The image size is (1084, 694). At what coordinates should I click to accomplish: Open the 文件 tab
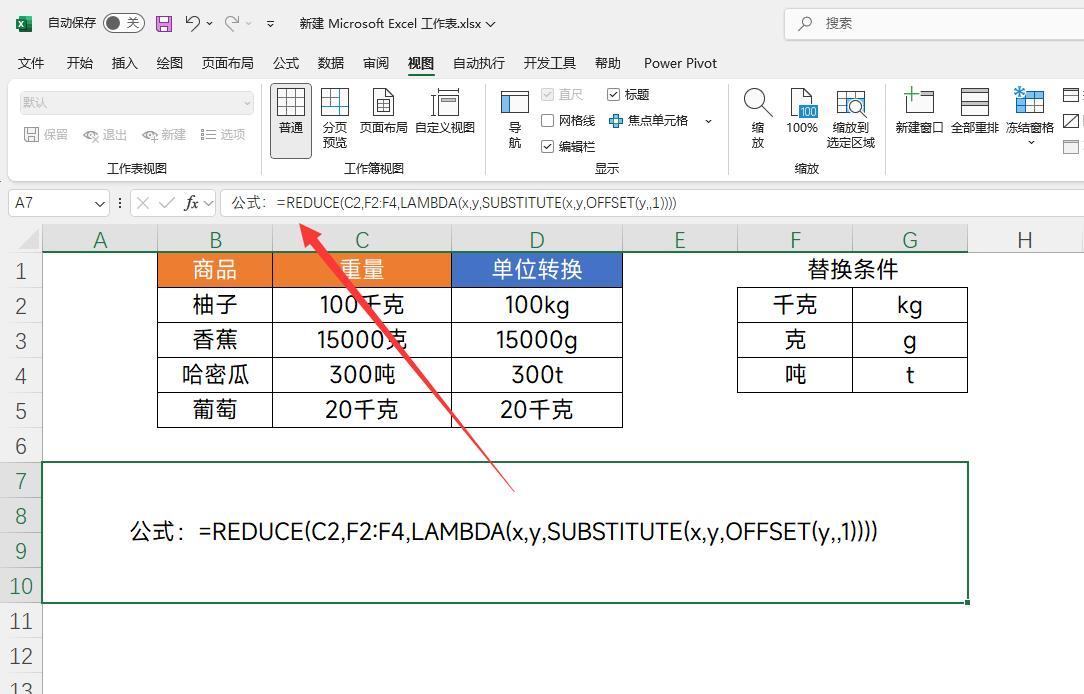pos(30,64)
